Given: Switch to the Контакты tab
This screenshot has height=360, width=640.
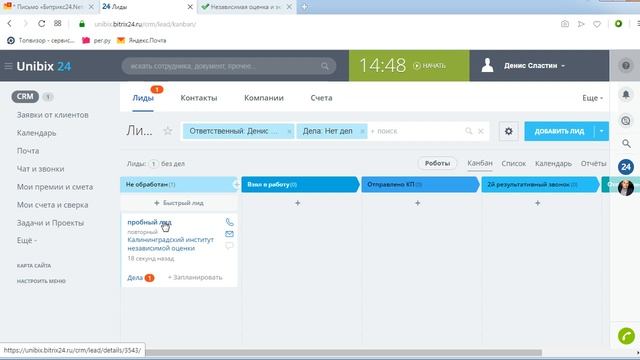Looking at the screenshot, I should (199, 98).
